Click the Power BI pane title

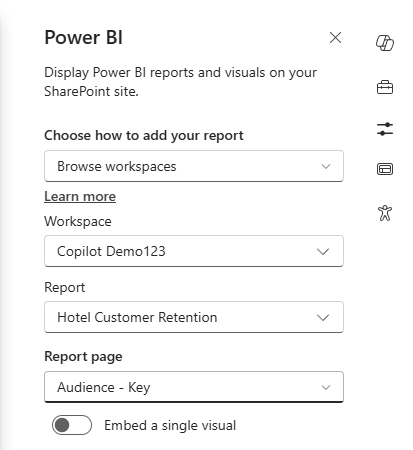tap(84, 37)
